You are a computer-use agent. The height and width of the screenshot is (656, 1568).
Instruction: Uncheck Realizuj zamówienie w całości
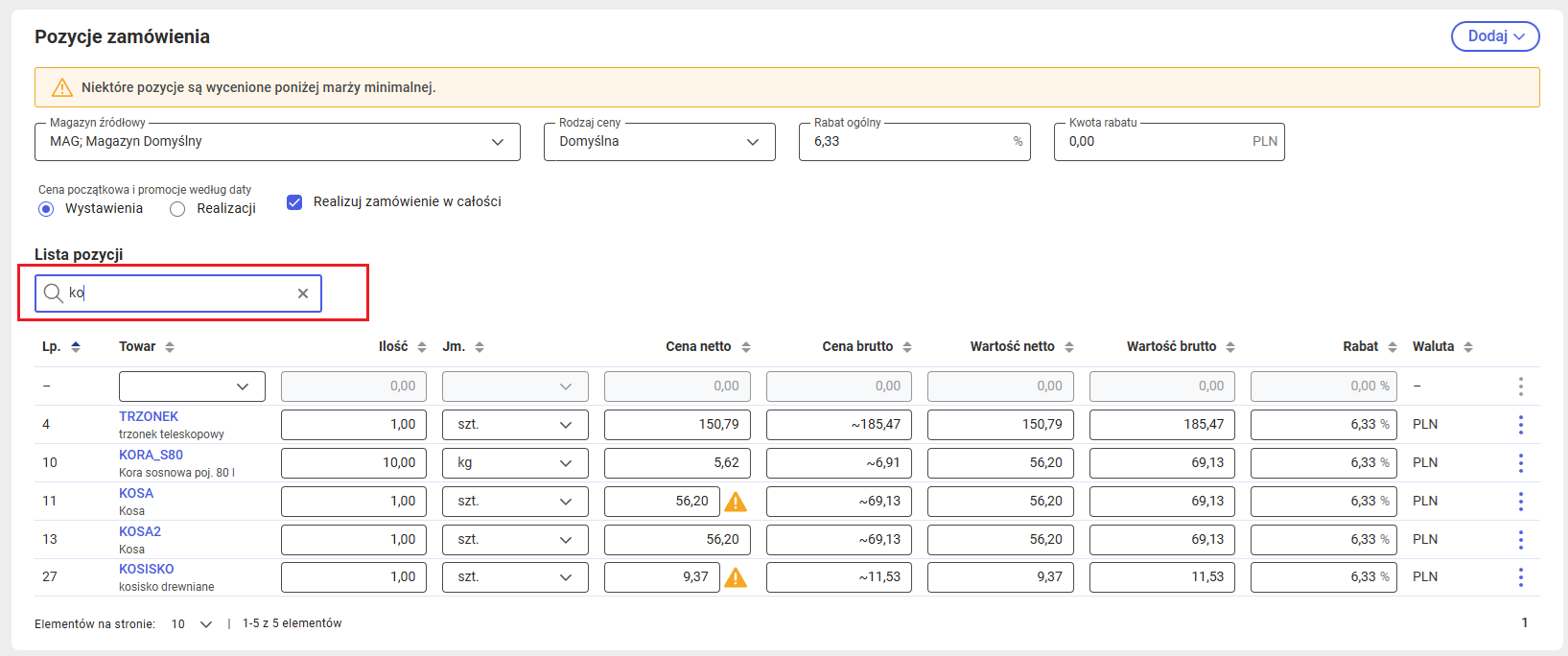point(294,201)
